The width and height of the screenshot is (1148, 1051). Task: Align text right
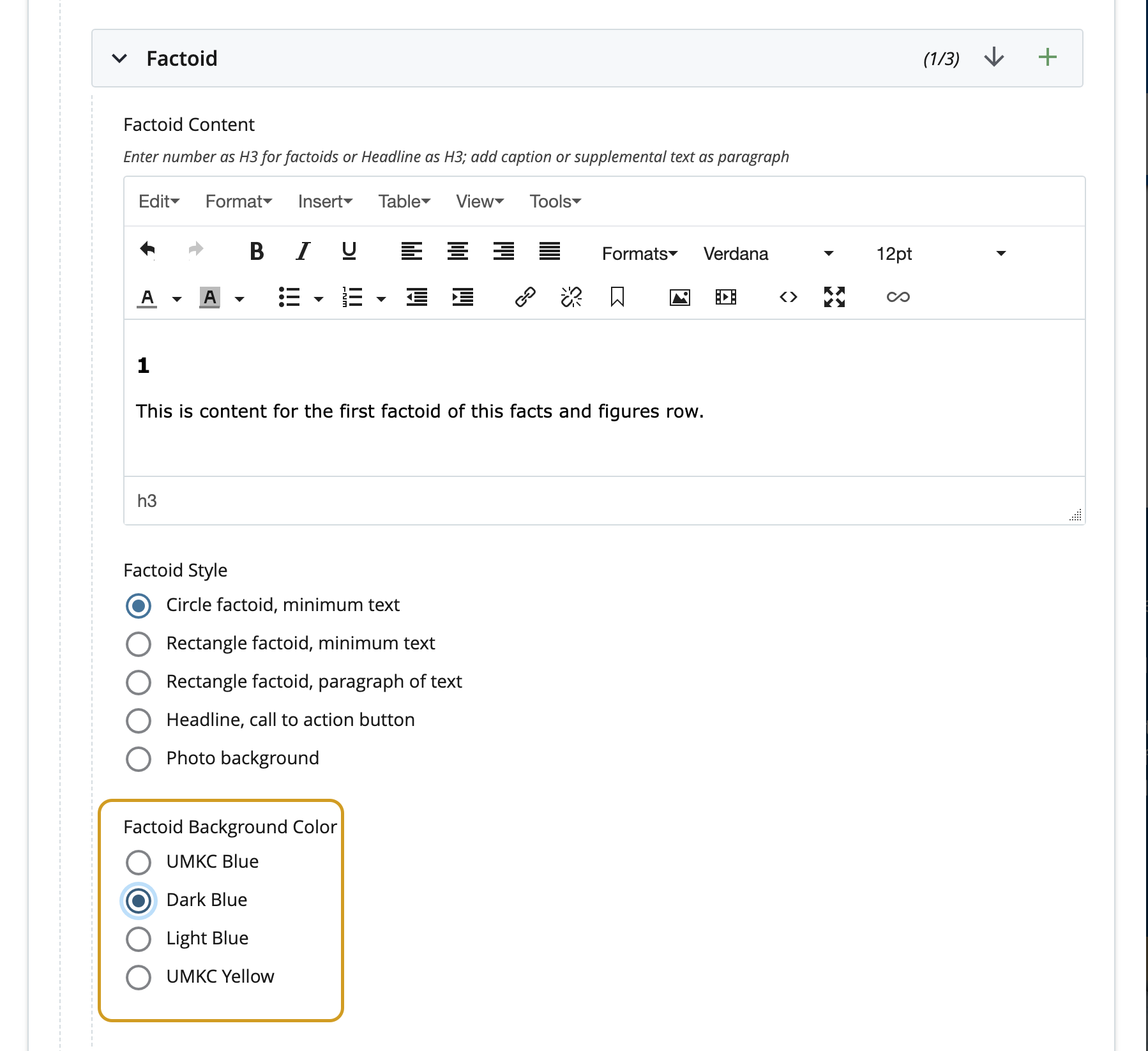(x=504, y=252)
